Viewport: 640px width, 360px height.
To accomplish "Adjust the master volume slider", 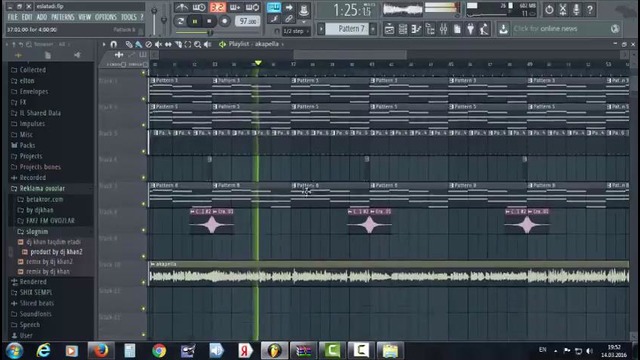I will pyautogui.click(x=154, y=21).
